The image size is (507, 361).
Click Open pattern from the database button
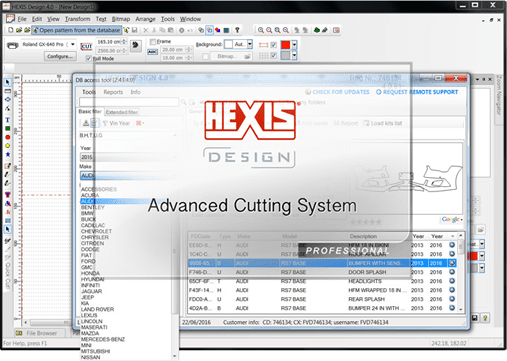tap(76, 30)
